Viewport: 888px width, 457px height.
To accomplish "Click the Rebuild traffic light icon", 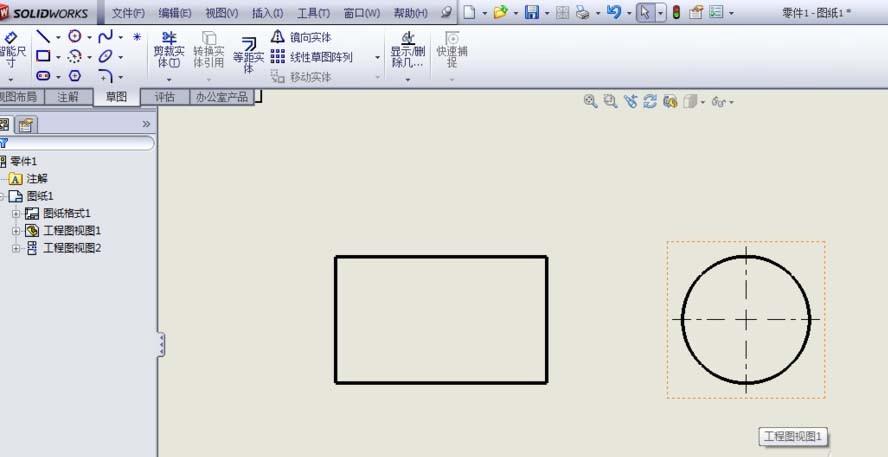I will coord(676,12).
